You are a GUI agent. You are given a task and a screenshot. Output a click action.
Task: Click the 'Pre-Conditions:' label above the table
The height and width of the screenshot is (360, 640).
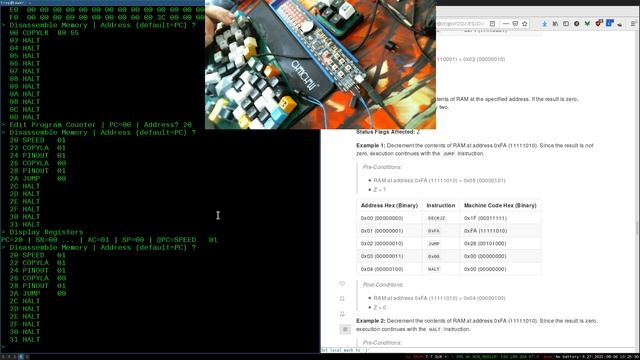pos(382,167)
